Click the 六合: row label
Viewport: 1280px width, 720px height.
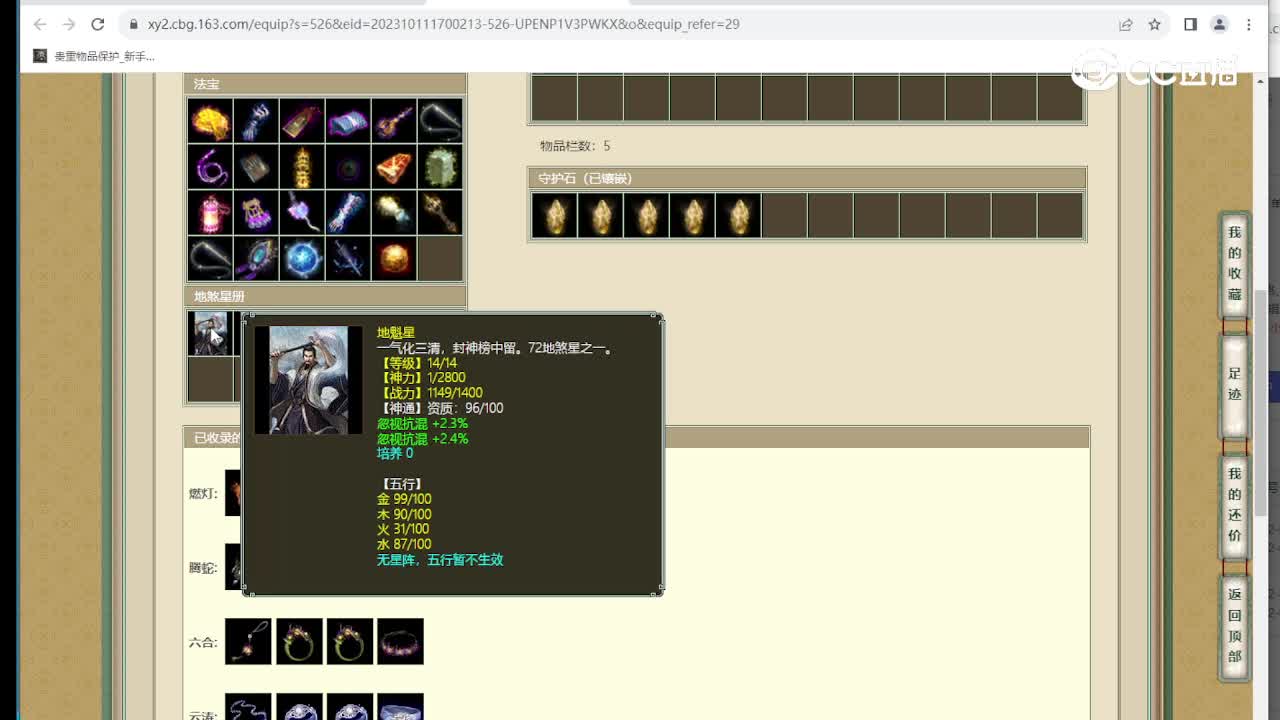click(203, 642)
